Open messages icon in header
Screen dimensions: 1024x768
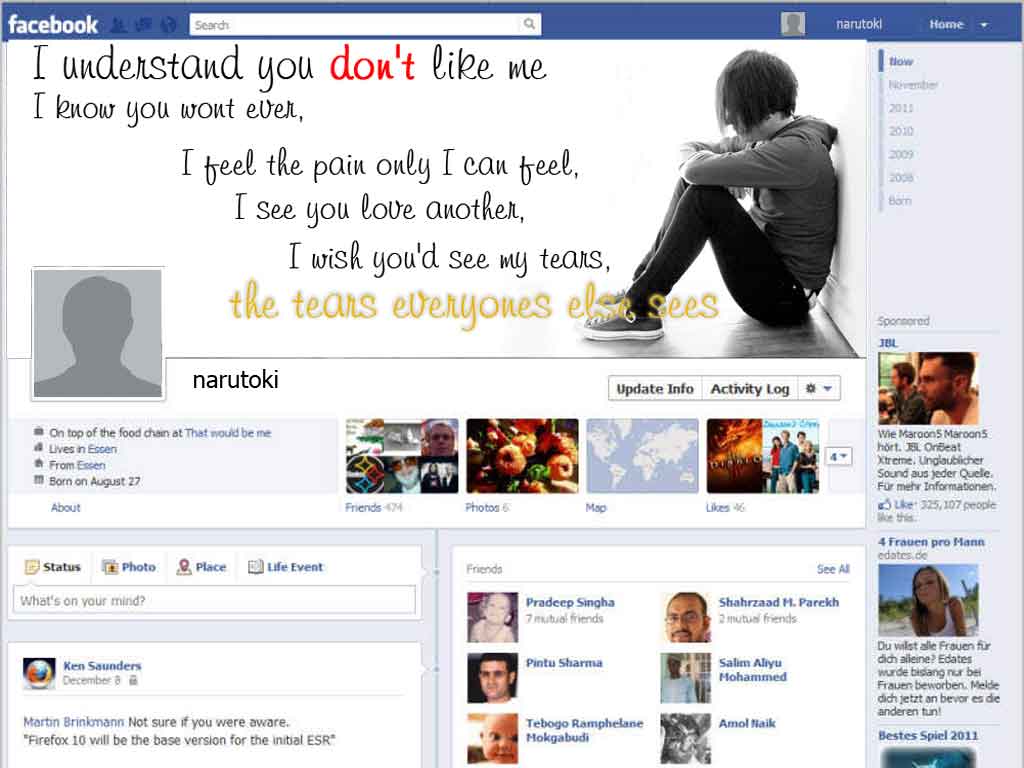click(x=143, y=25)
